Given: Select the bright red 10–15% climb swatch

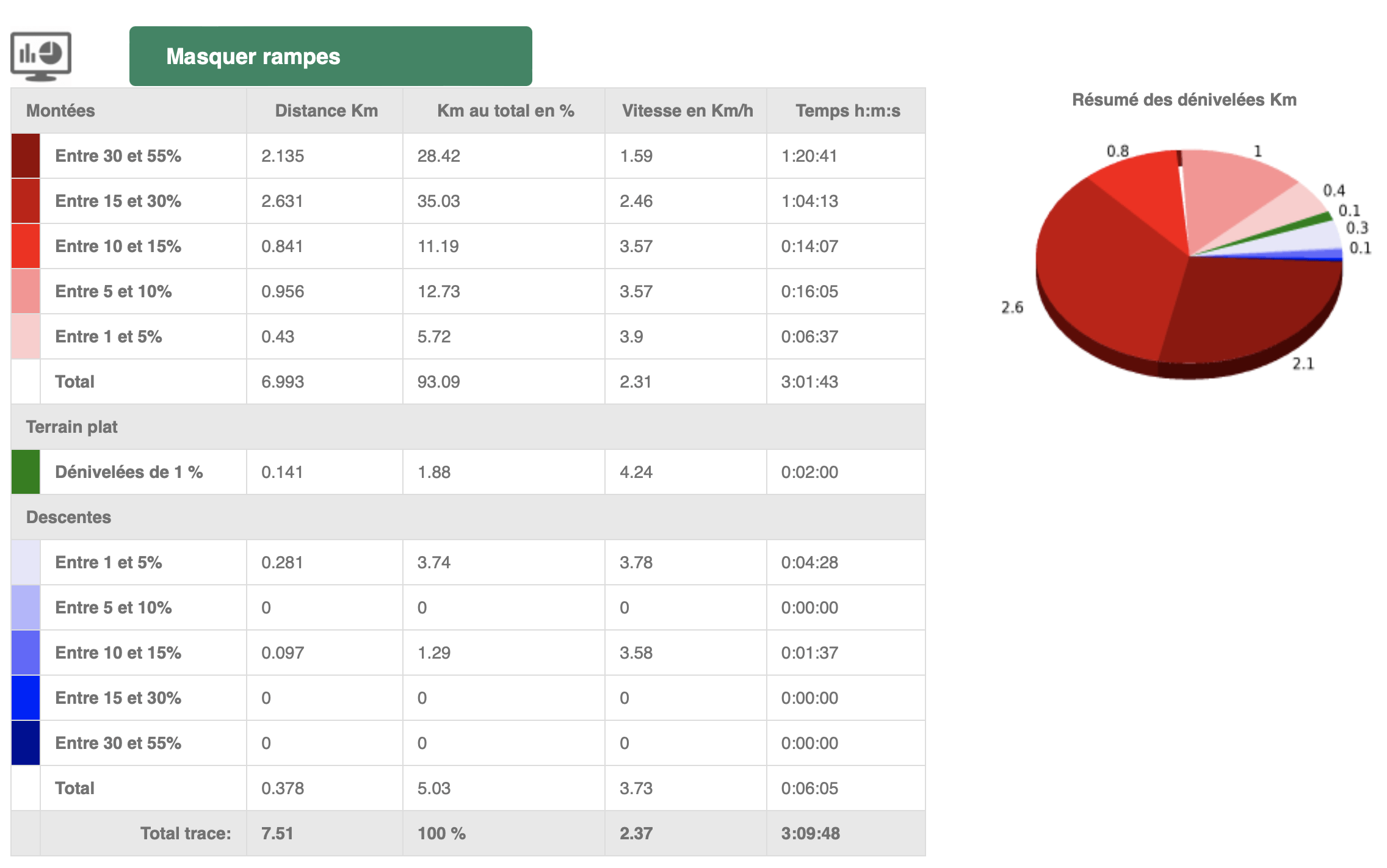Looking at the screenshot, I should (26, 247).
